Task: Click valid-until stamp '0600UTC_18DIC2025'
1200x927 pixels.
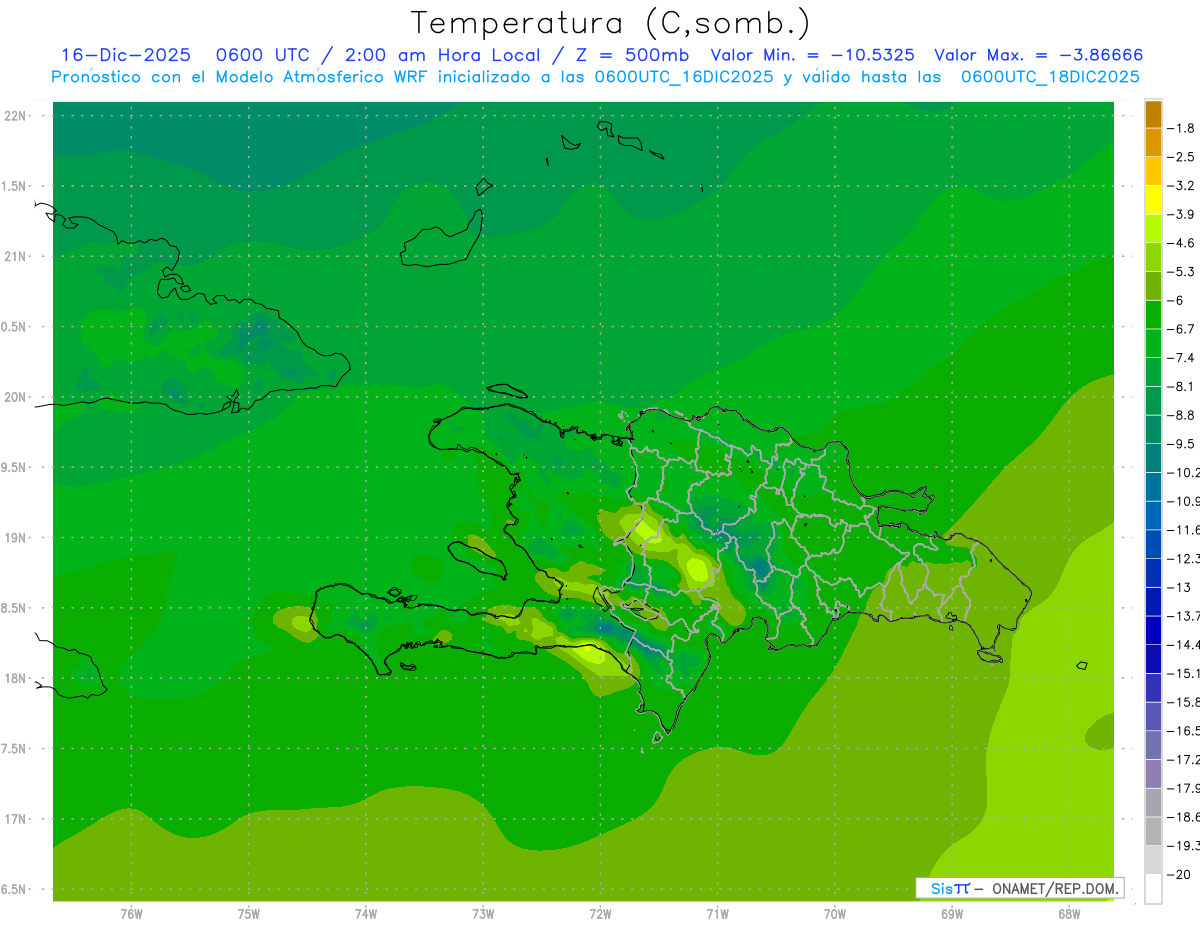Action: (1050, 77)
